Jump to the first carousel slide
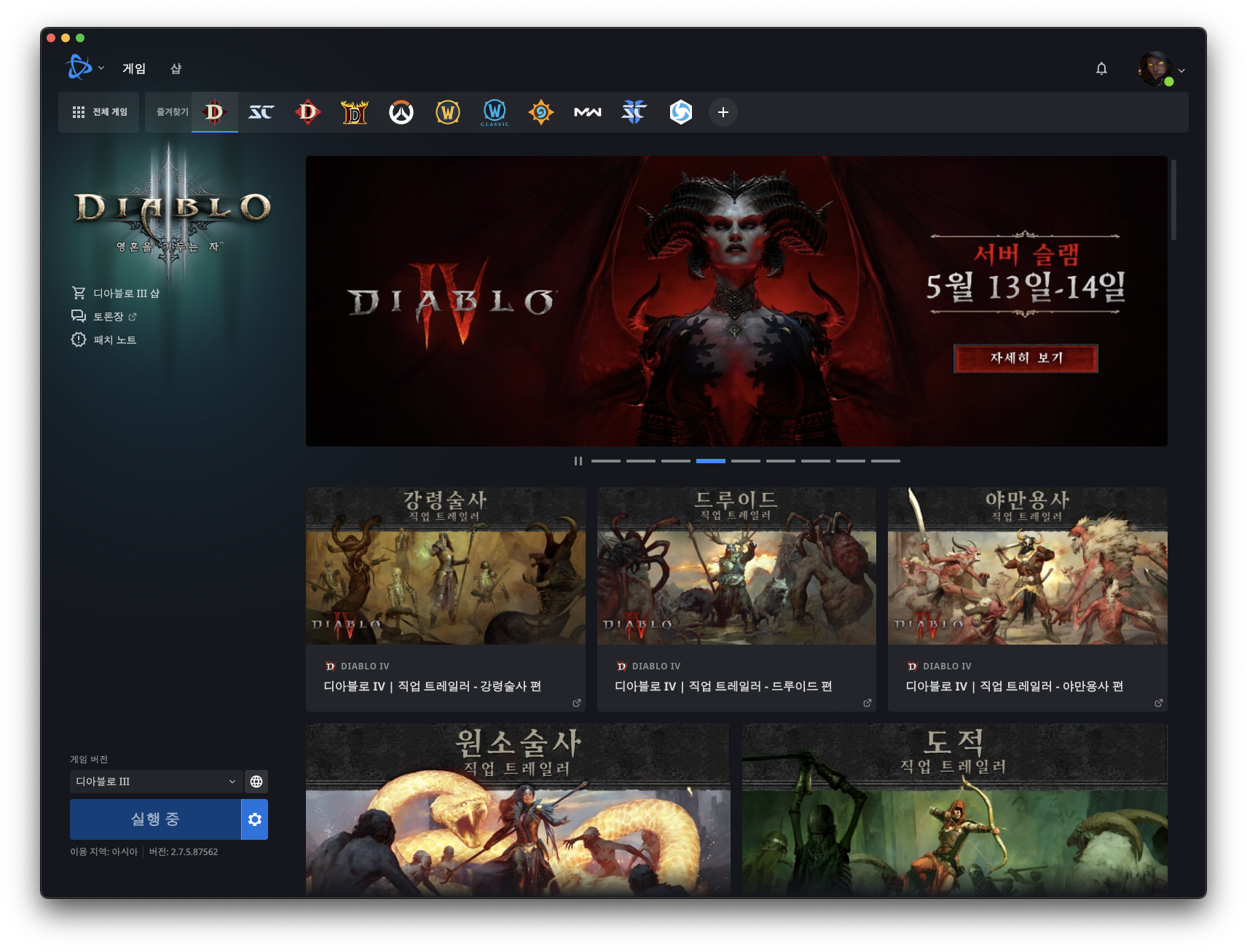Image resolution: width=1247 pixels, height=952 pixels. pyautogui.click(x=606, y=461)
